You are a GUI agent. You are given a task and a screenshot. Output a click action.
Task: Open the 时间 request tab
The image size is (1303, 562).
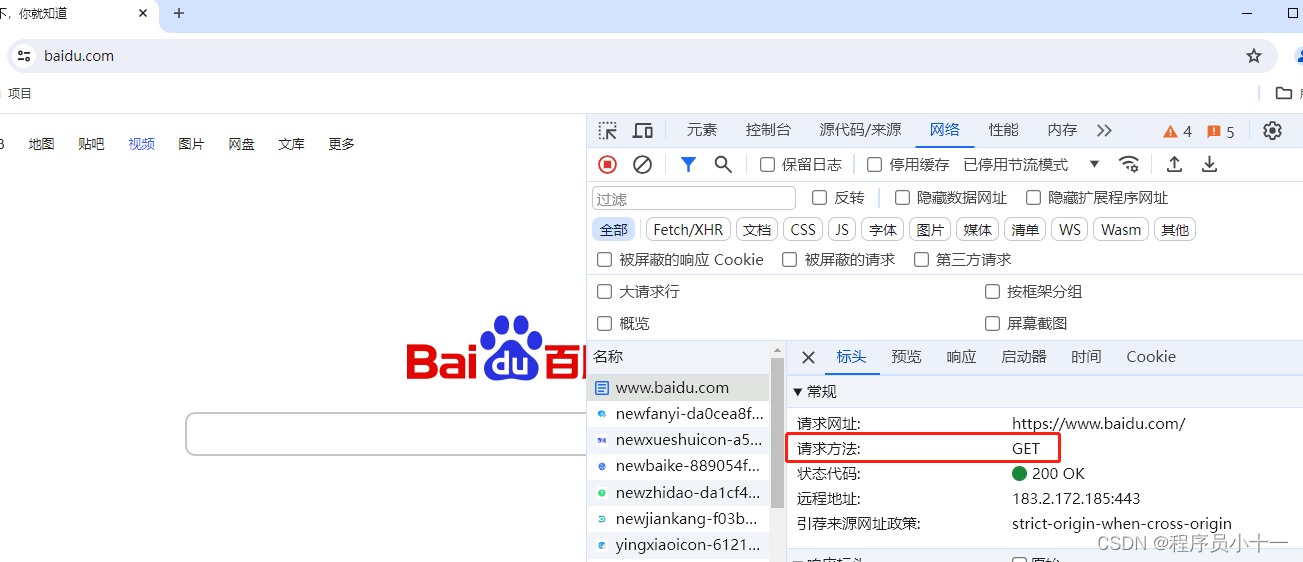tap(1086, 357)
